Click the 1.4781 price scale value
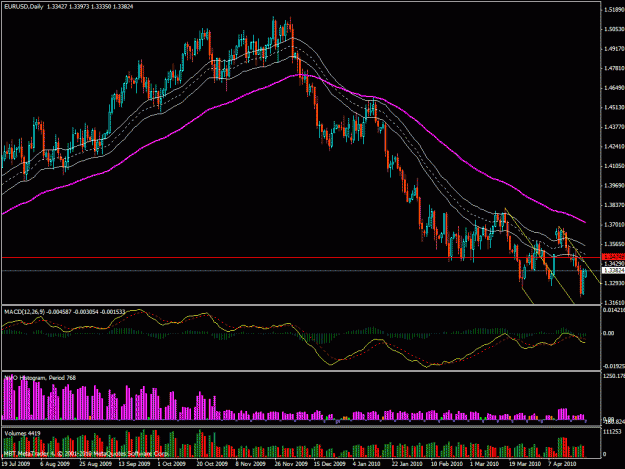Screen dimensions: 625x469 [x=614, y=68]
